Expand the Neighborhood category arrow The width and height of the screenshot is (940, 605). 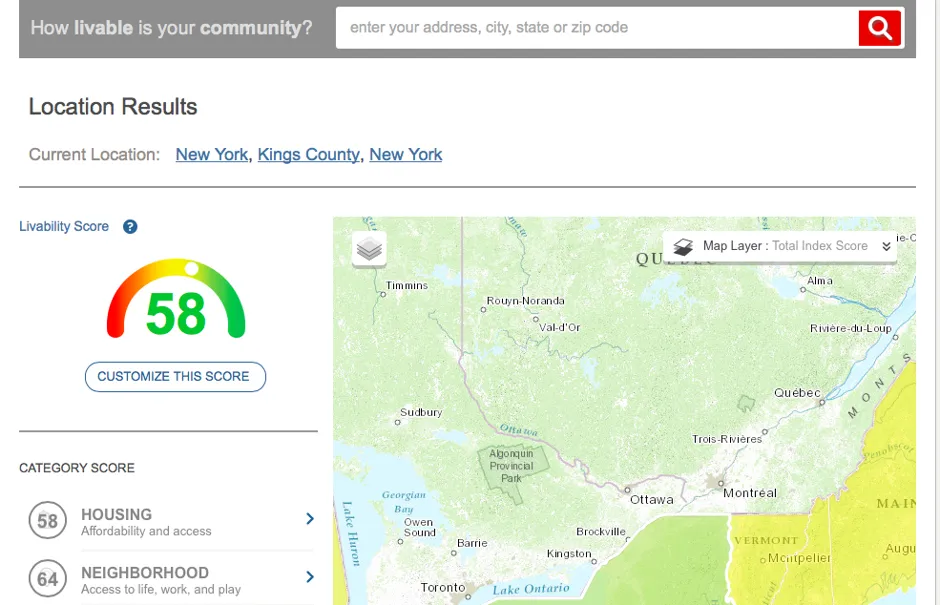point(309,576)
